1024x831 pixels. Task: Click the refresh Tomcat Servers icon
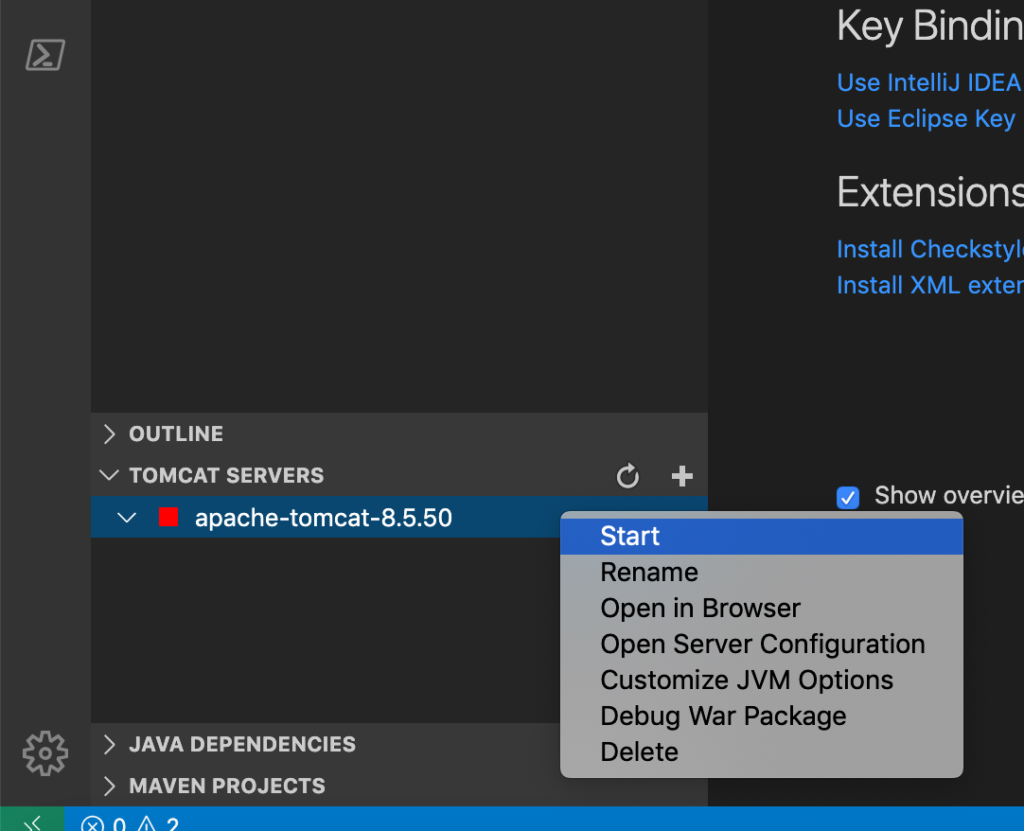628,476
